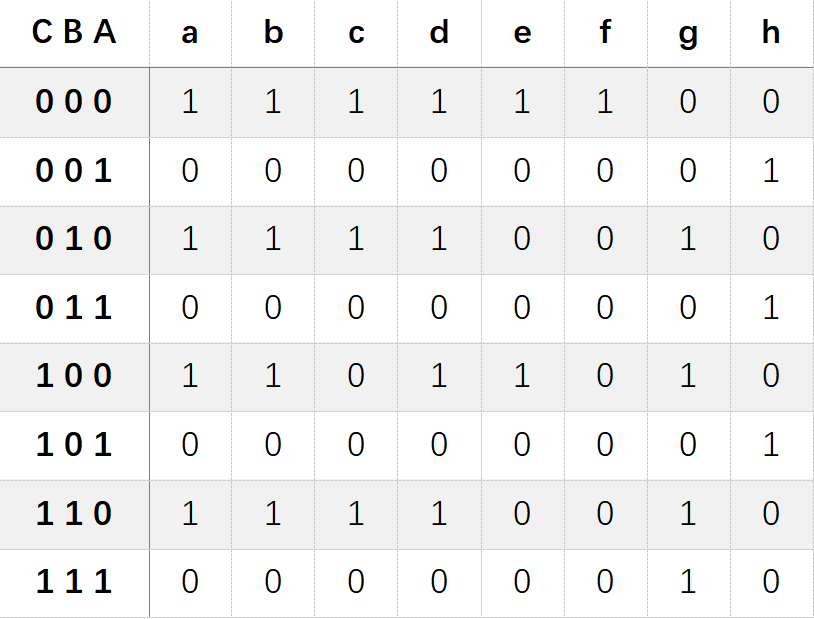
Task: Click the h cell in row 0 0 1
Action: coord(771,170)
